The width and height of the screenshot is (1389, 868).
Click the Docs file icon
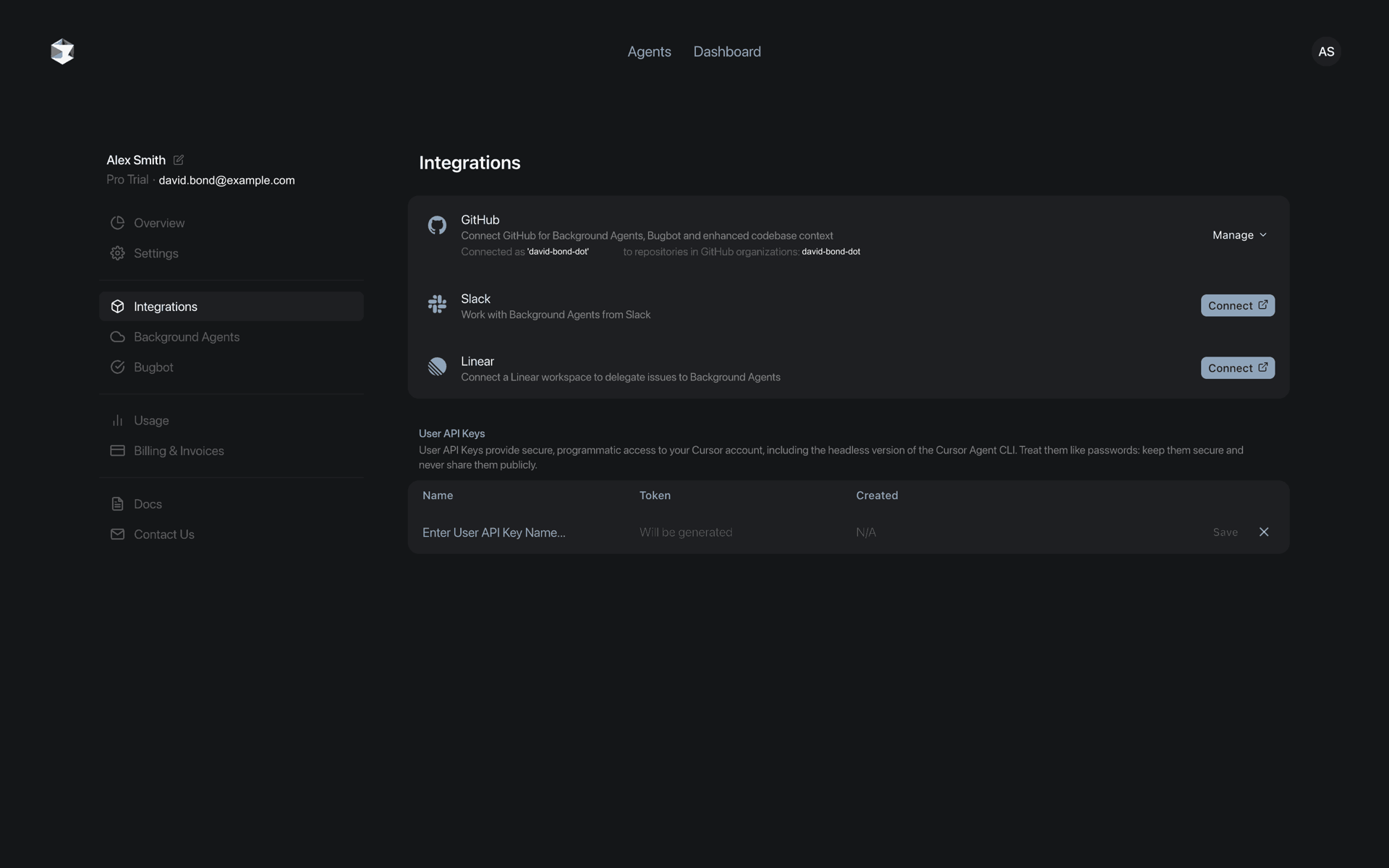pos(117,504)
